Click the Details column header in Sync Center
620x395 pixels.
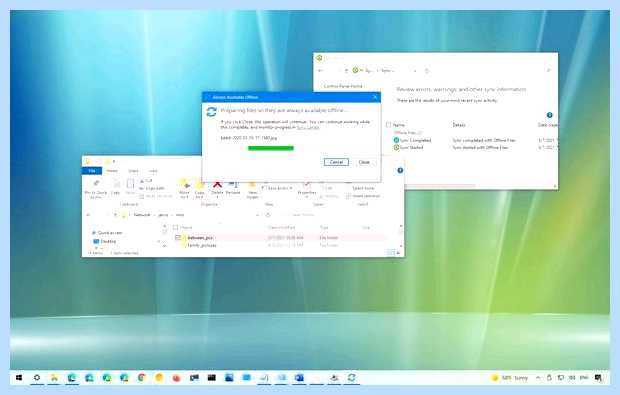(x=459, y=125)
